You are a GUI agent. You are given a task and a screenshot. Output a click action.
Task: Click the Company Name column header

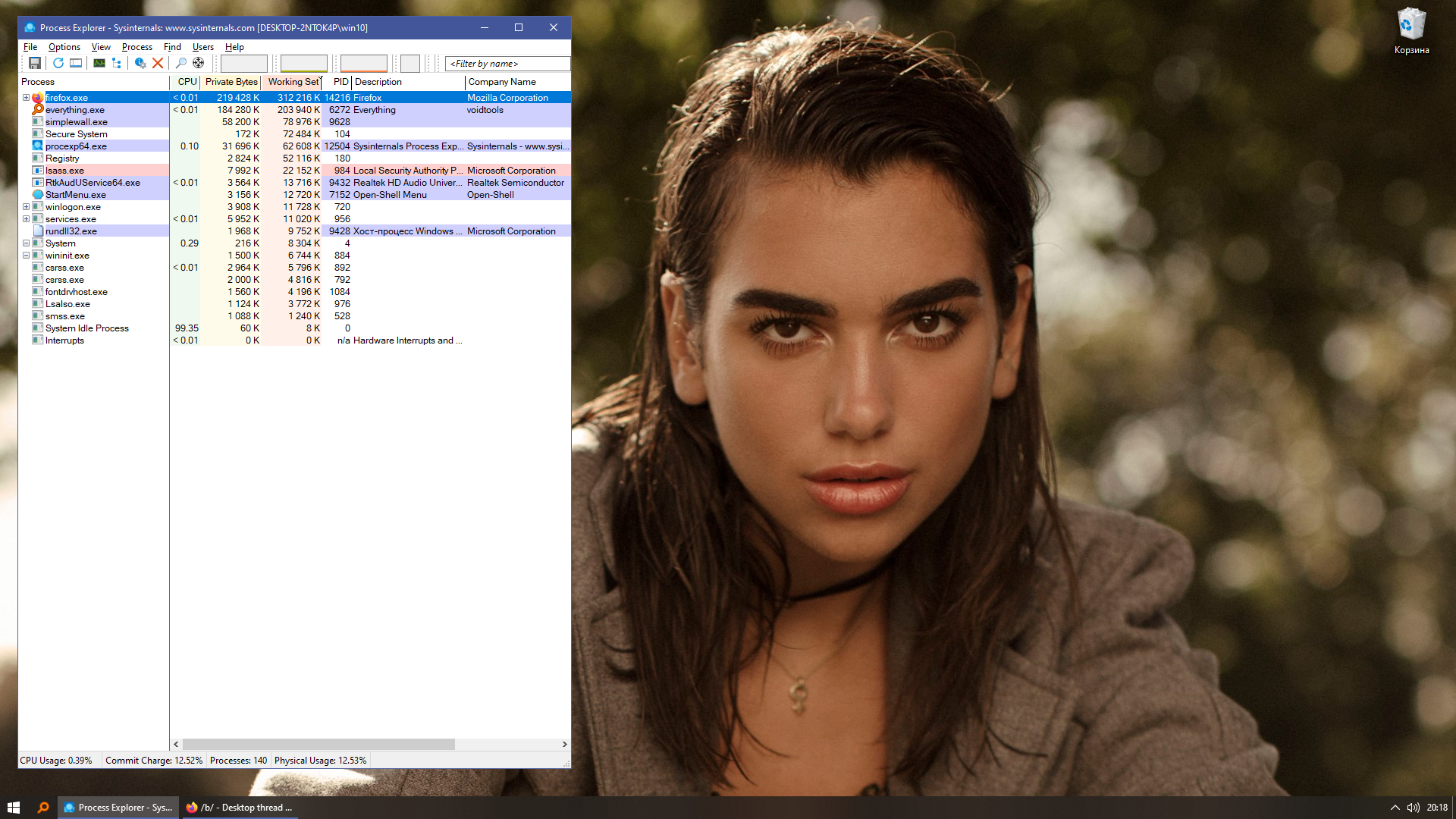502,82
